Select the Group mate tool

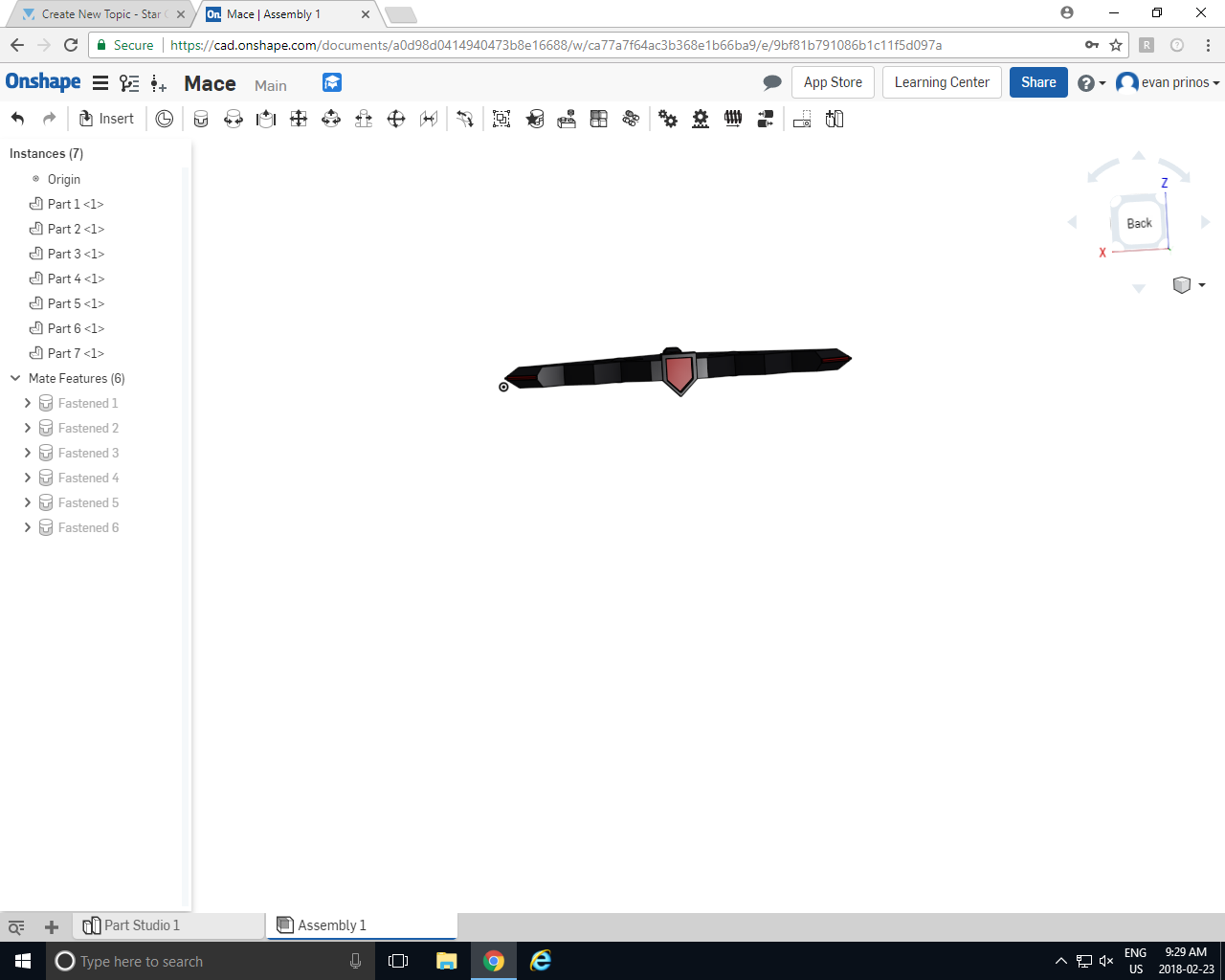[501, 118]
